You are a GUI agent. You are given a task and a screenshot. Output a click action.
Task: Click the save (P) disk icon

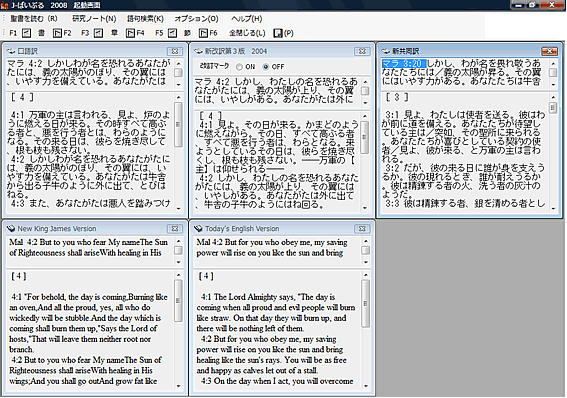coord(278,33)
